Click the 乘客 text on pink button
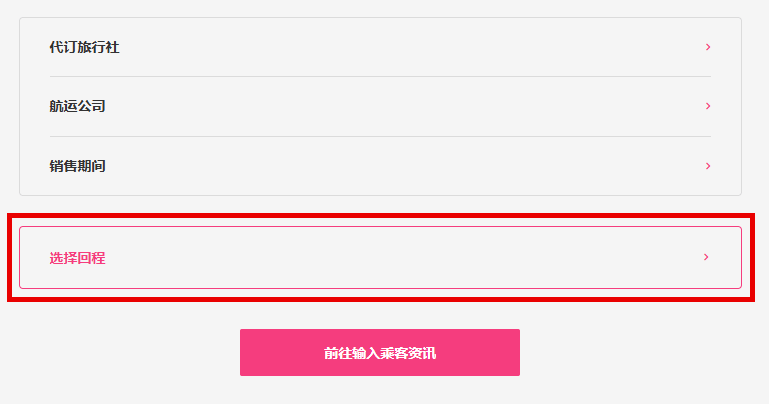Screen dimensions: 769x404 tap(394, 353)
